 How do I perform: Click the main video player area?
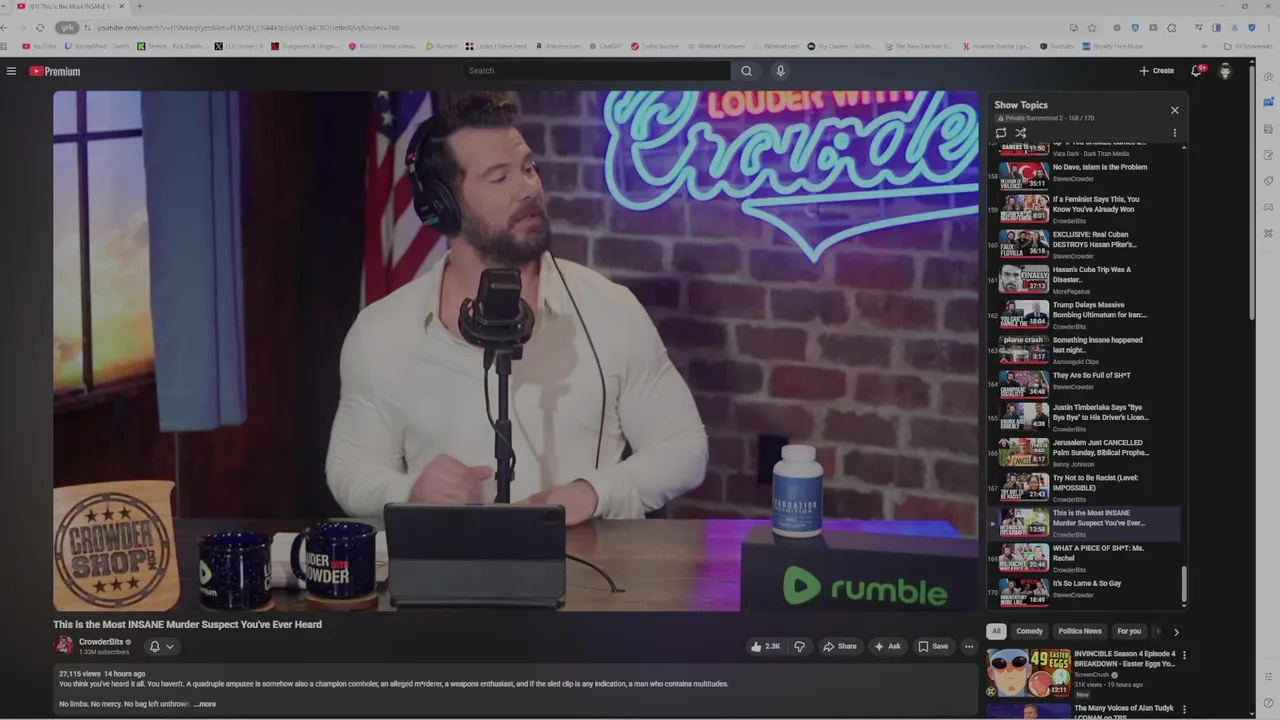click(516, 351)
